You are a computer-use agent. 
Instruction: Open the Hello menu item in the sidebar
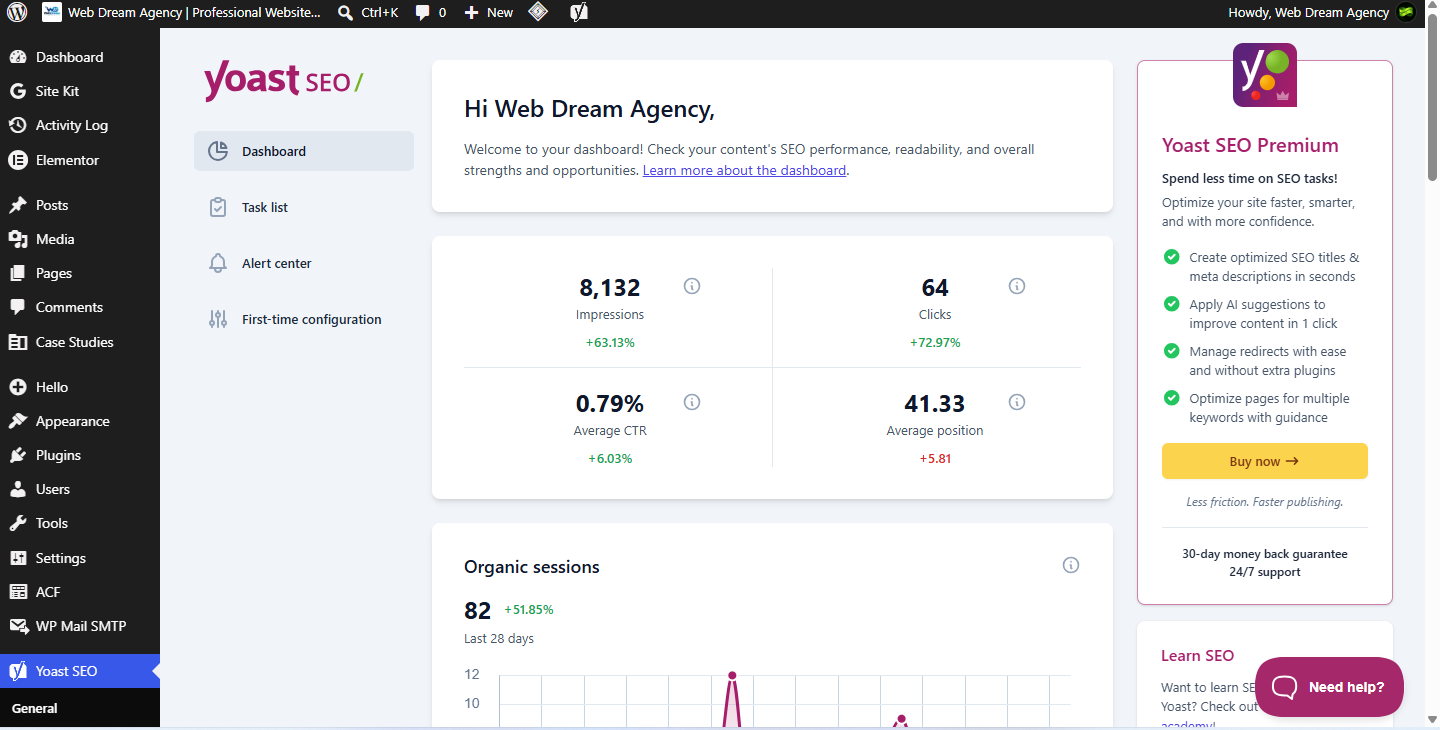tap(80, 387)
